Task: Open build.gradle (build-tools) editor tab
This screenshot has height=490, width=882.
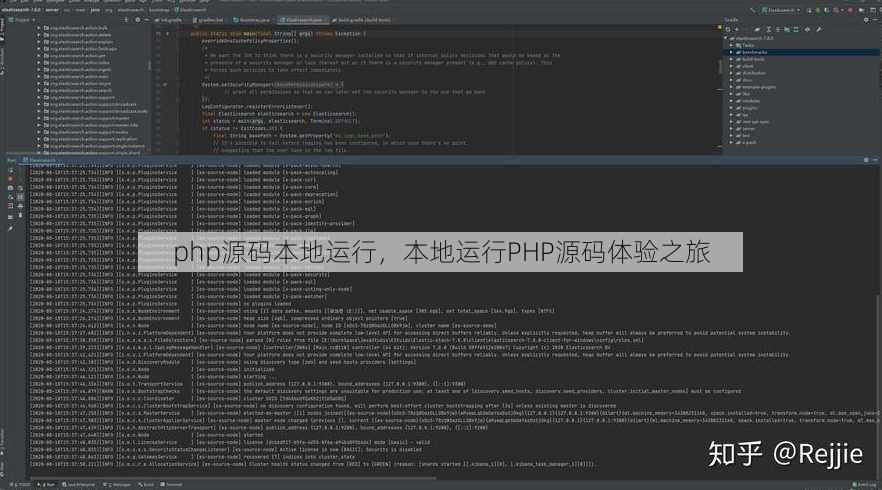Action: click(x=362, y=20)
